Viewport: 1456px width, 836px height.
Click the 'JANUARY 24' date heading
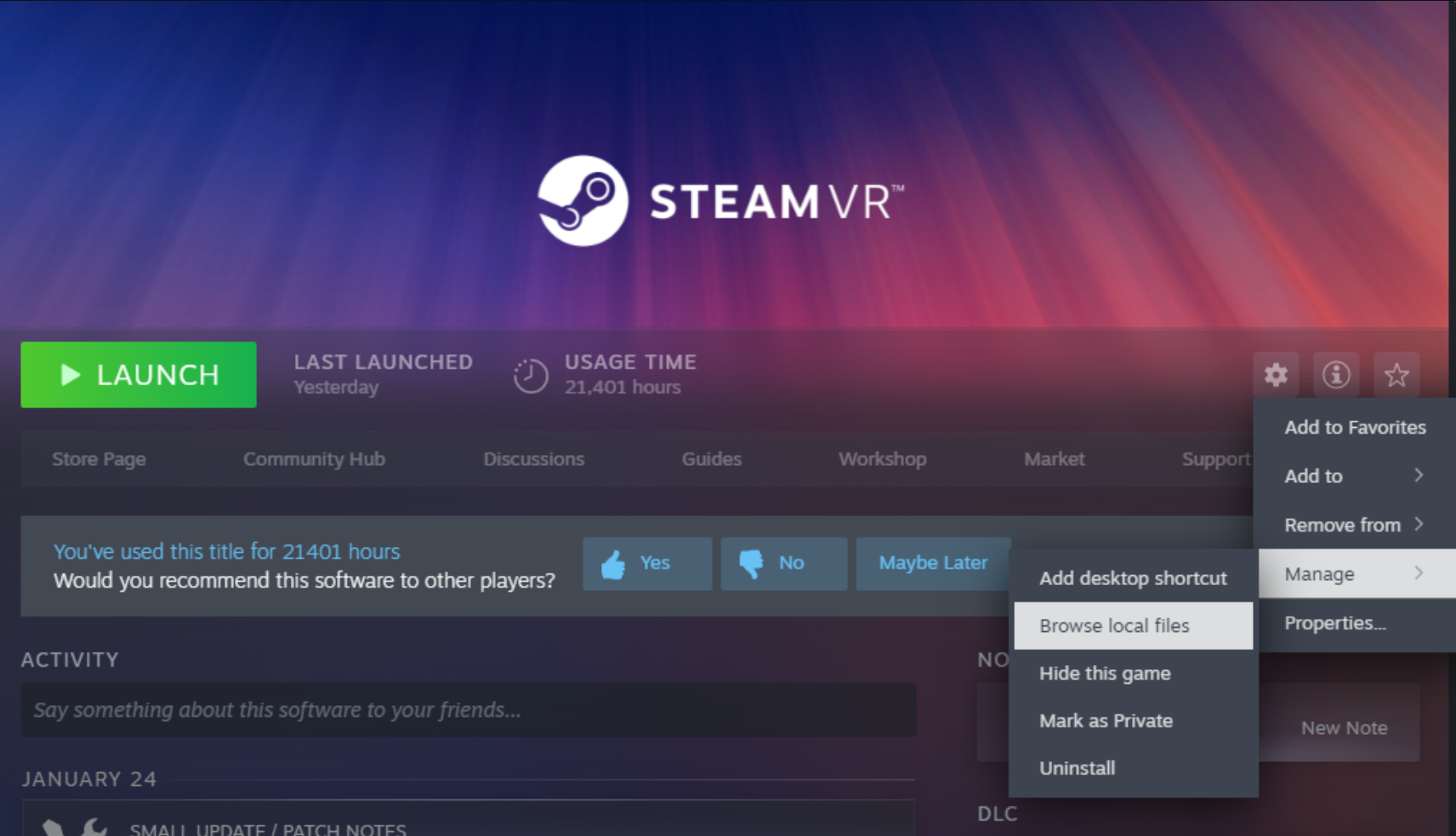(x=89, y=779)
